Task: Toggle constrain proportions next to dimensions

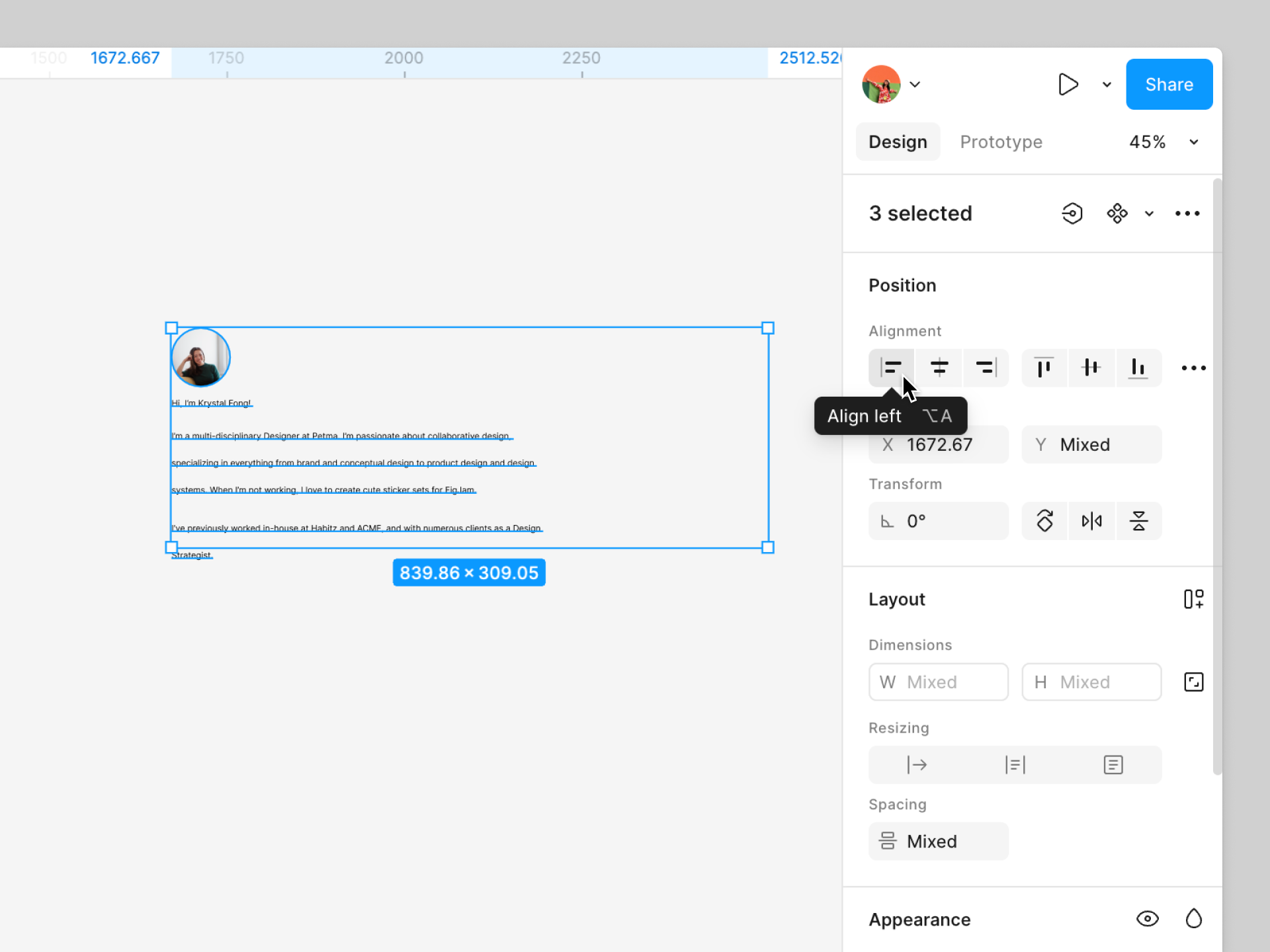Action: coord(1193,682)
